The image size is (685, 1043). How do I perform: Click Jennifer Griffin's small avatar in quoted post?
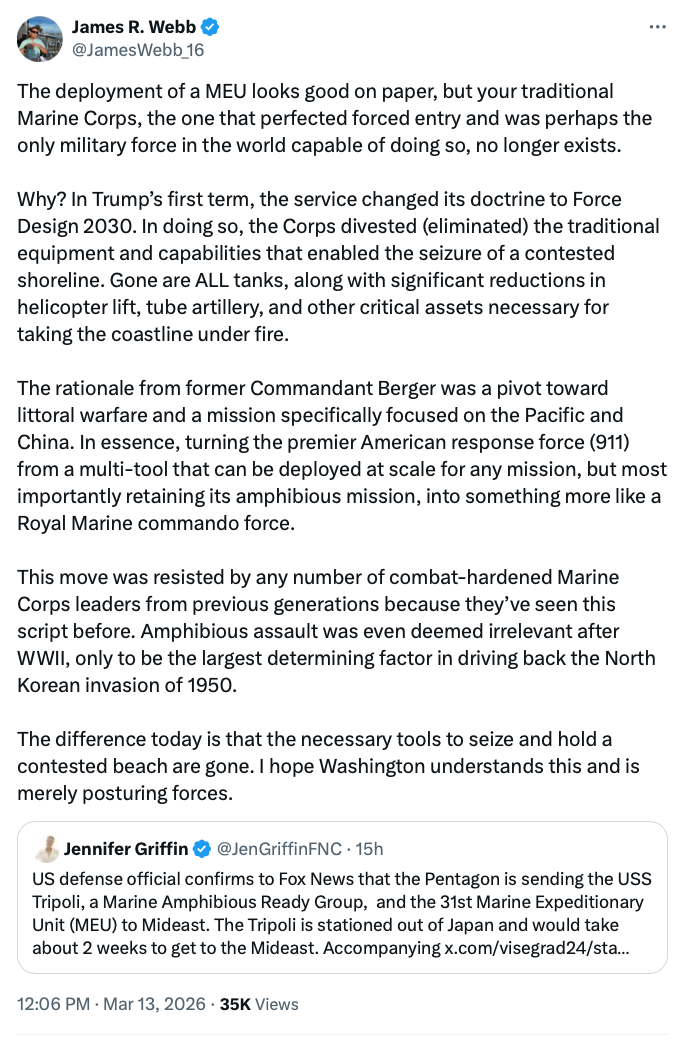[x=46, y=849]
